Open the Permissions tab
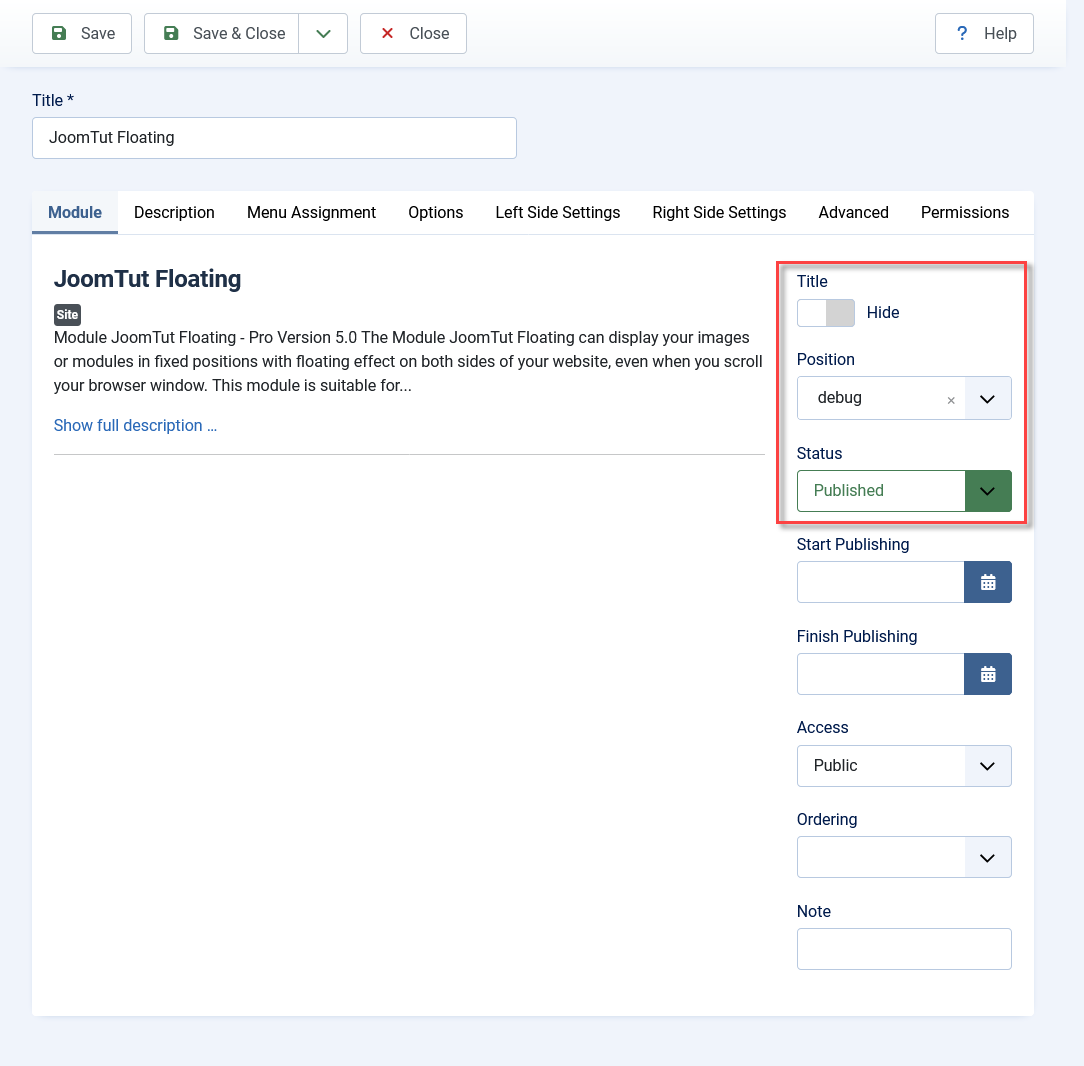 coord(964,212)
